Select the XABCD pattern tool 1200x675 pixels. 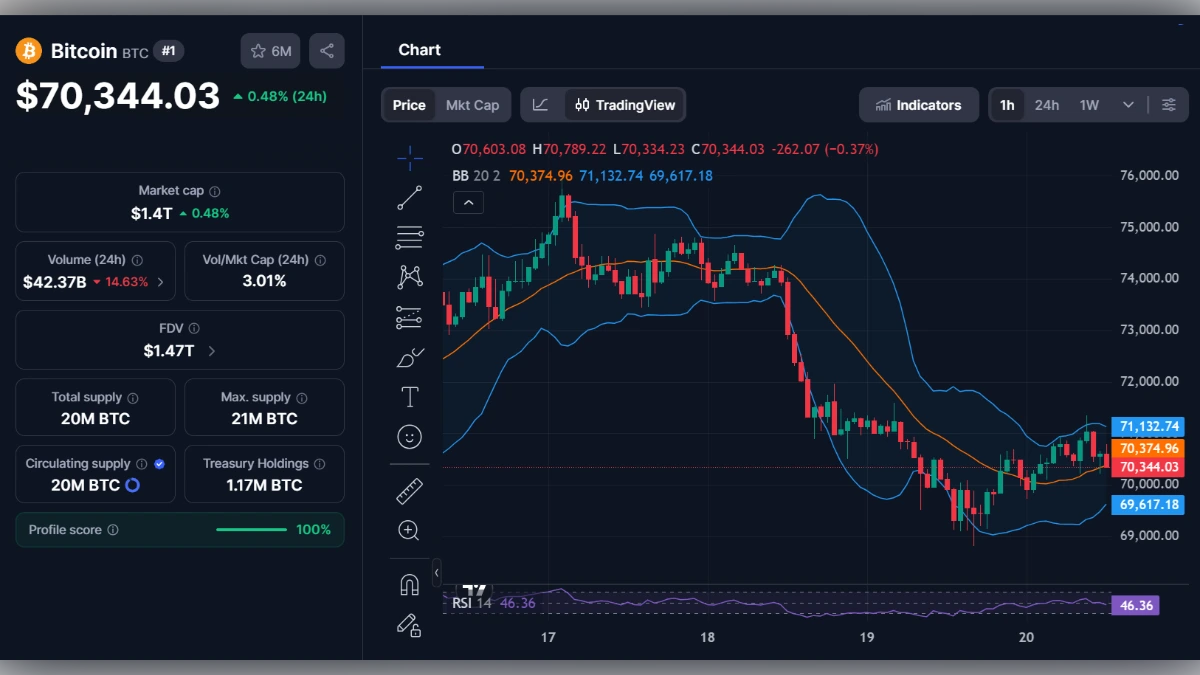(x=409, y=276)
